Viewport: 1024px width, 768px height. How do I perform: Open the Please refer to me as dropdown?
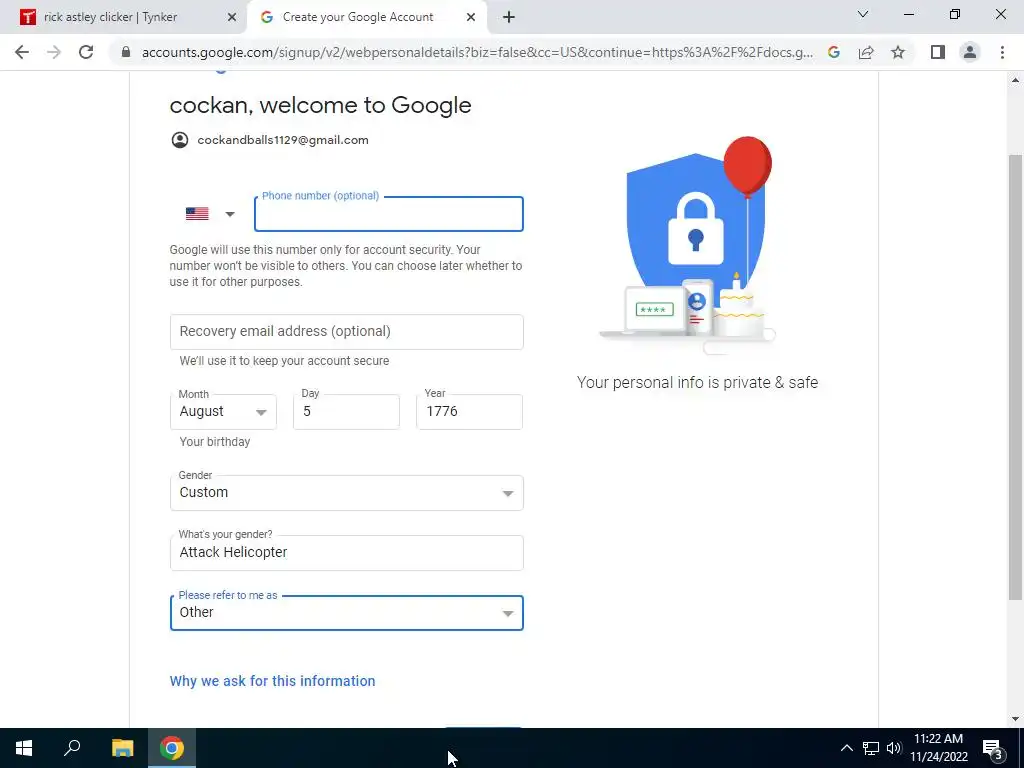[347, 613]
